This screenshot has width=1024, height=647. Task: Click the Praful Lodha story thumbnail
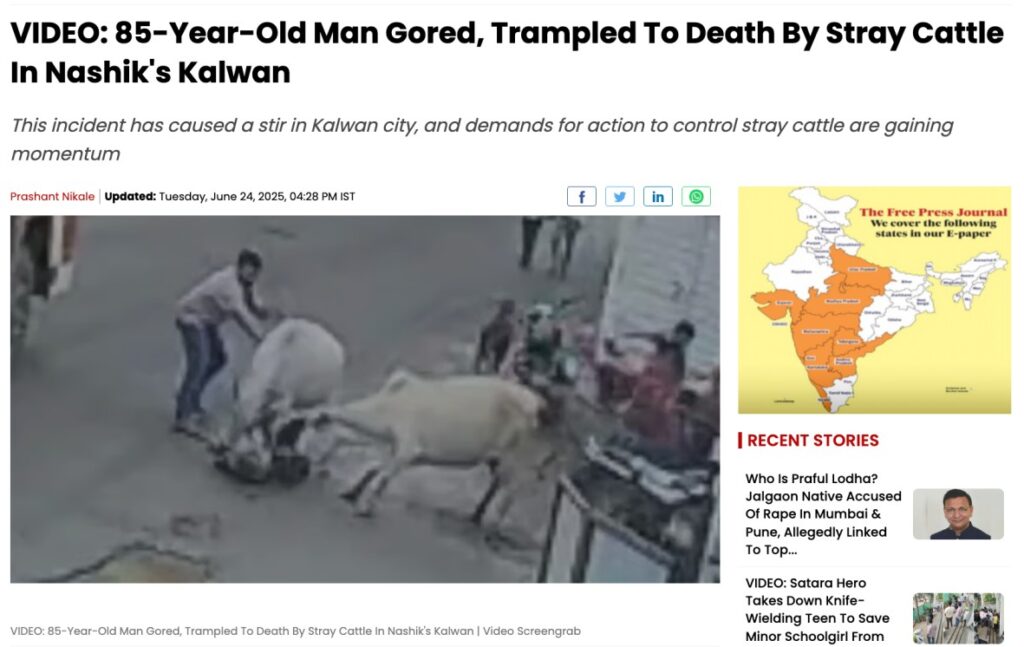958,514
